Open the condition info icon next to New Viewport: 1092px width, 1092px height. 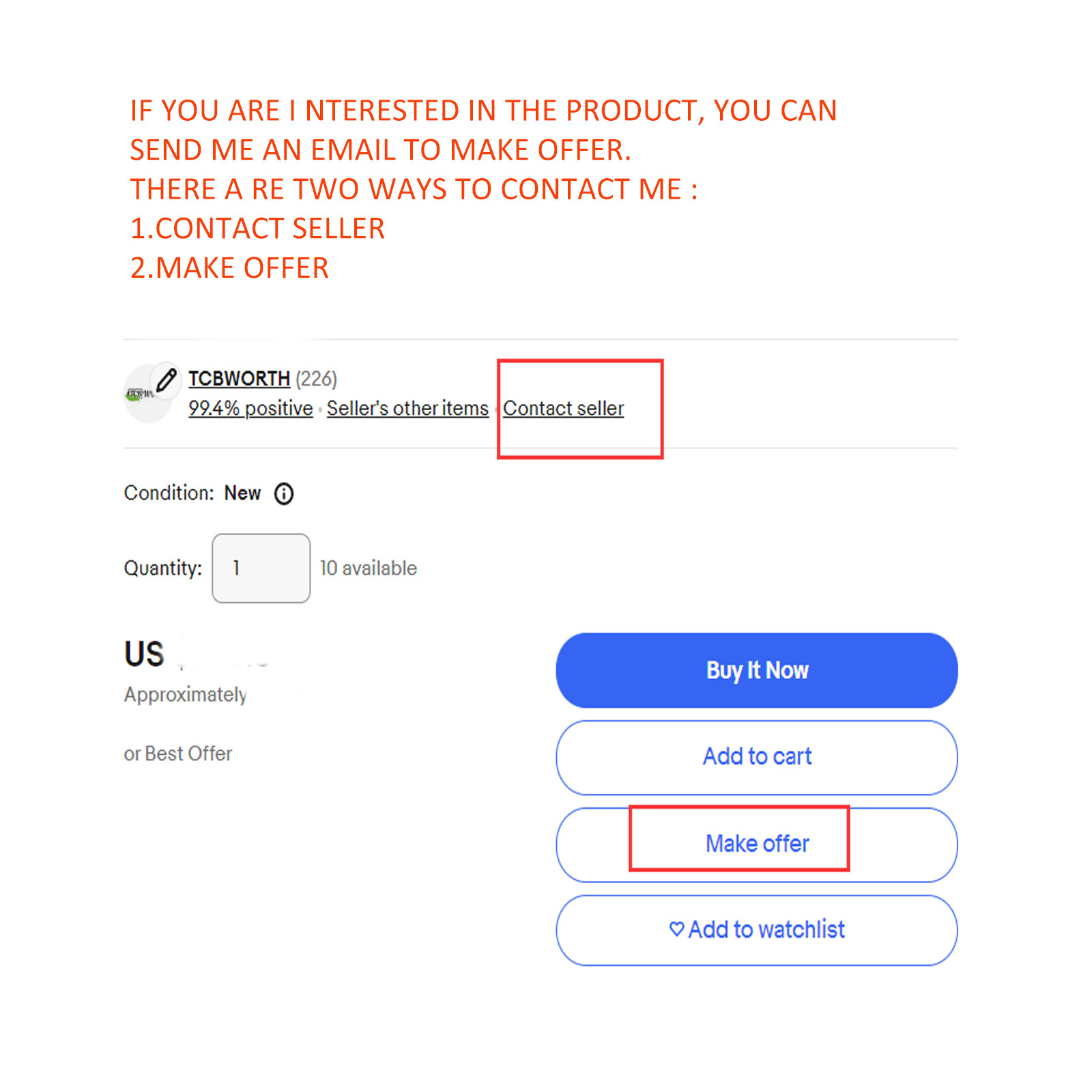(284, 493)
